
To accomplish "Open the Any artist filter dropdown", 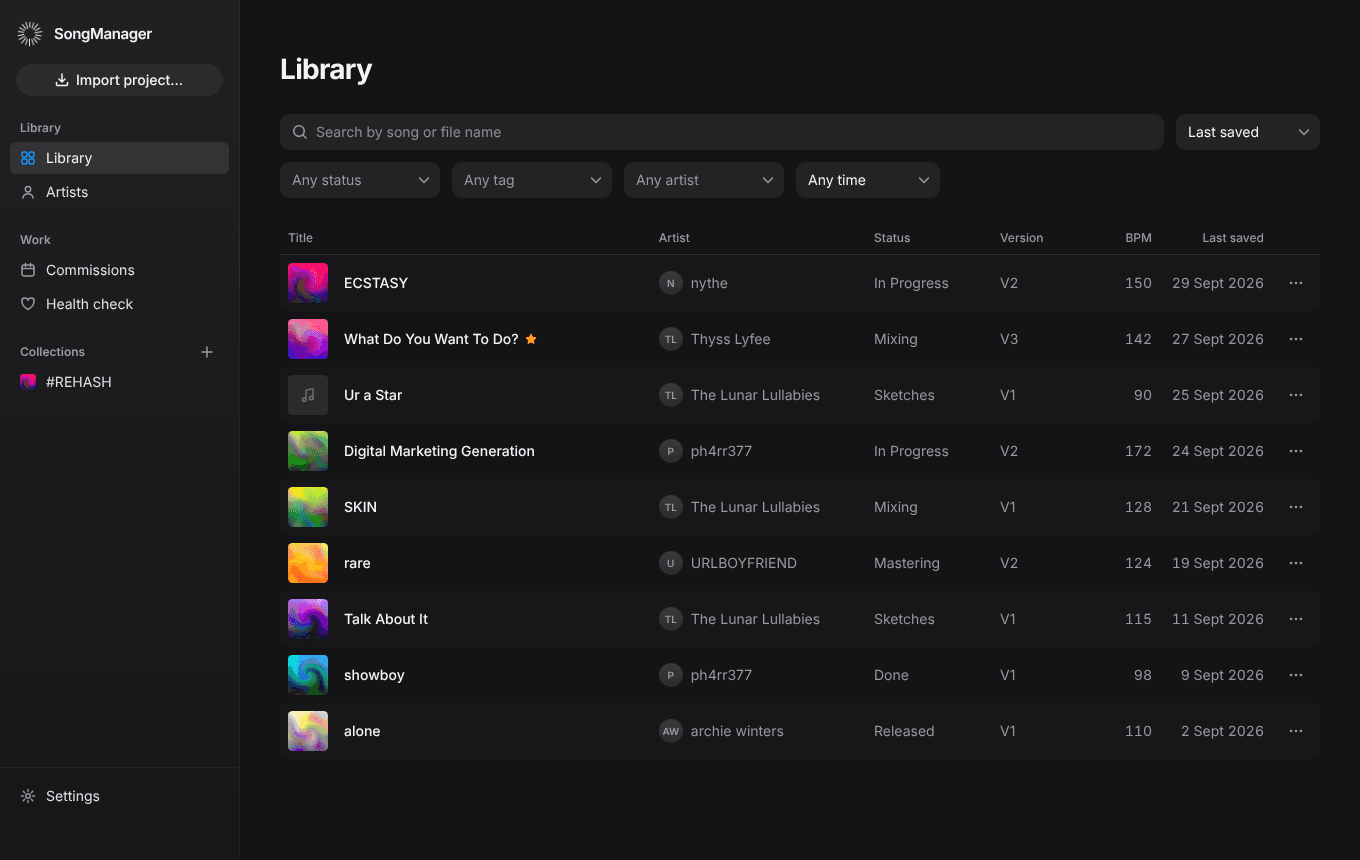I will [704, 180].
